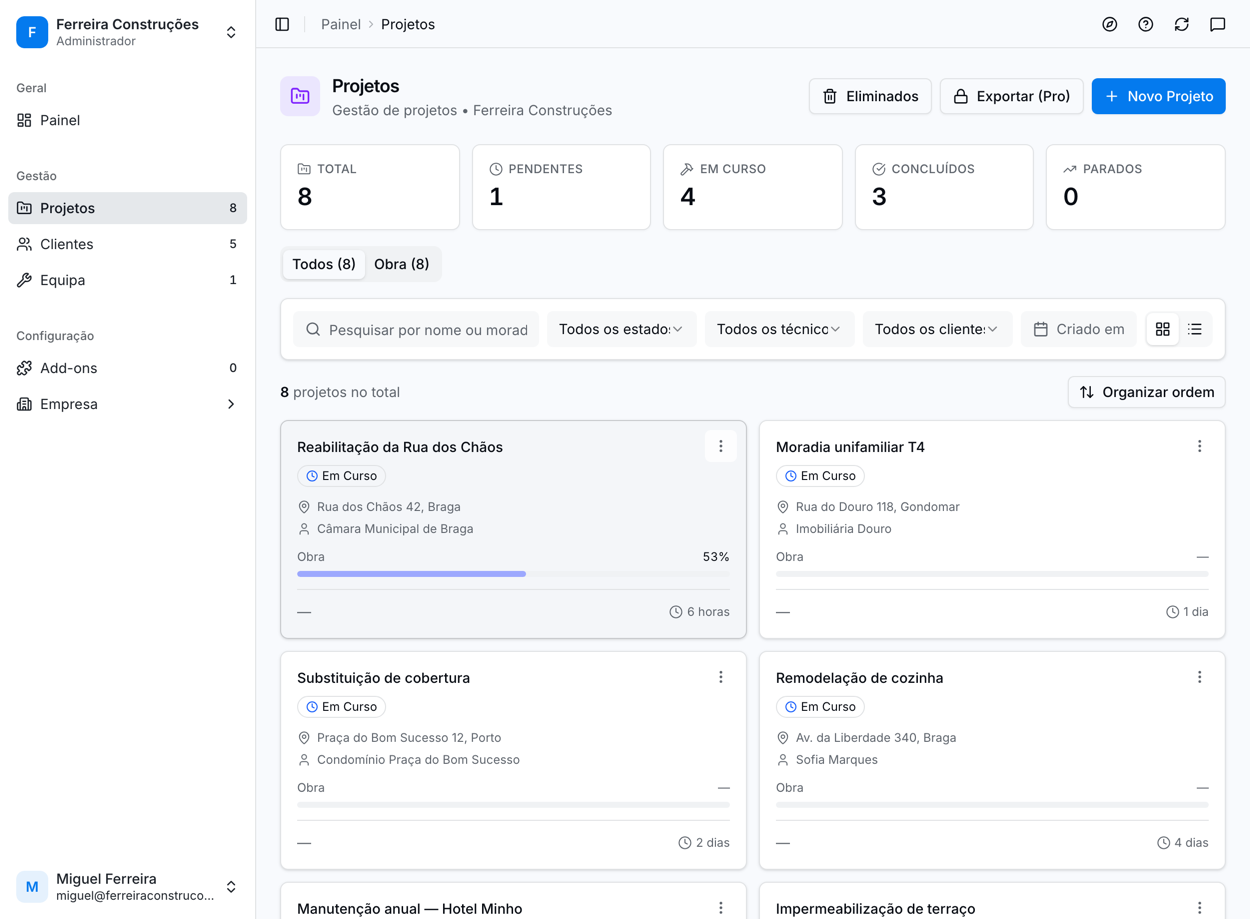Open the Todos os estados dropdown
Screen dimensions: 1250x919
click(x=621, y=329)
